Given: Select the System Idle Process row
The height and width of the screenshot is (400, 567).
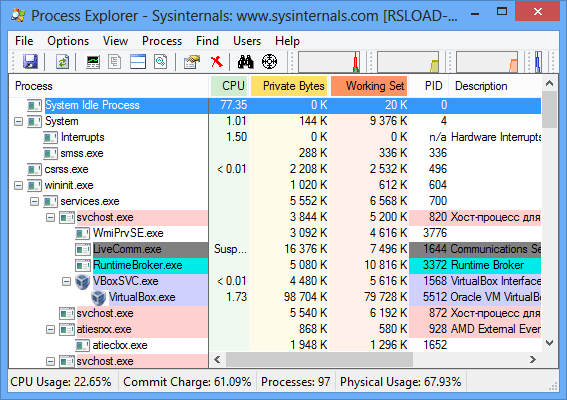Looking at the screenshot, I should pos(275,105).
